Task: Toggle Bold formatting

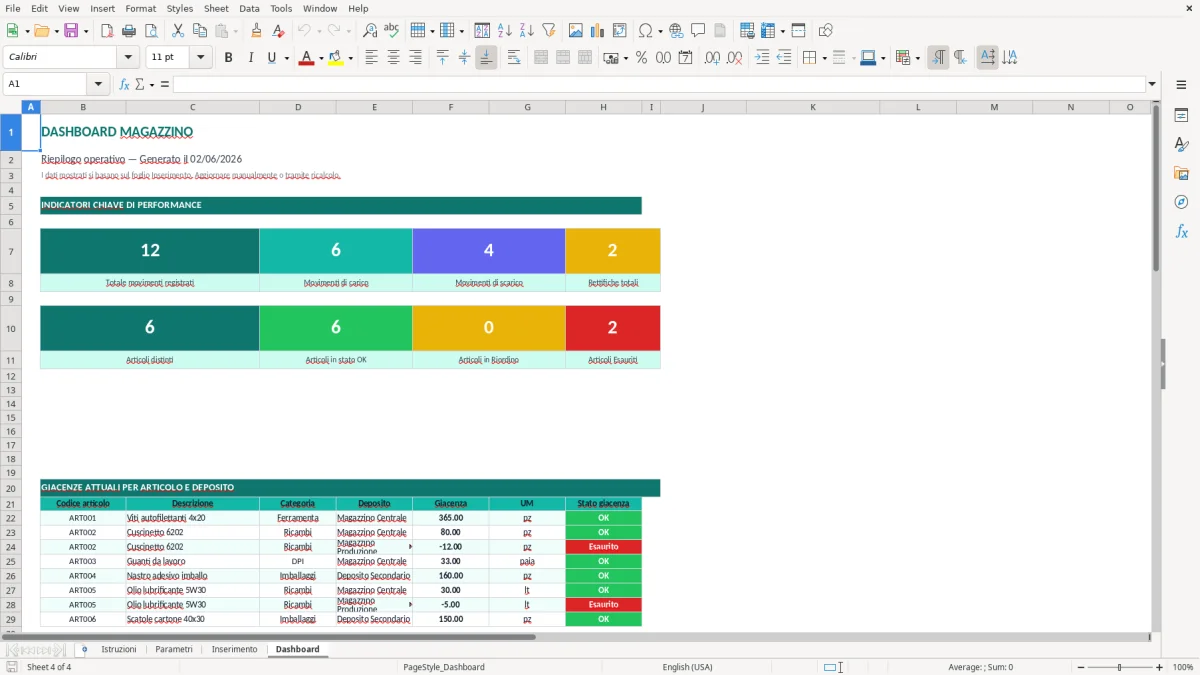Action: 229,58
